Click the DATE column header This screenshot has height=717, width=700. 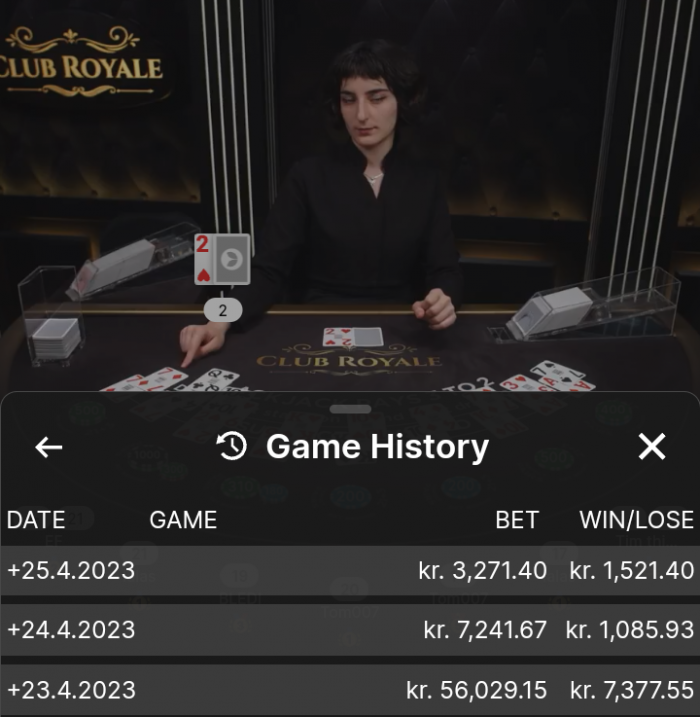coord(36,520)
